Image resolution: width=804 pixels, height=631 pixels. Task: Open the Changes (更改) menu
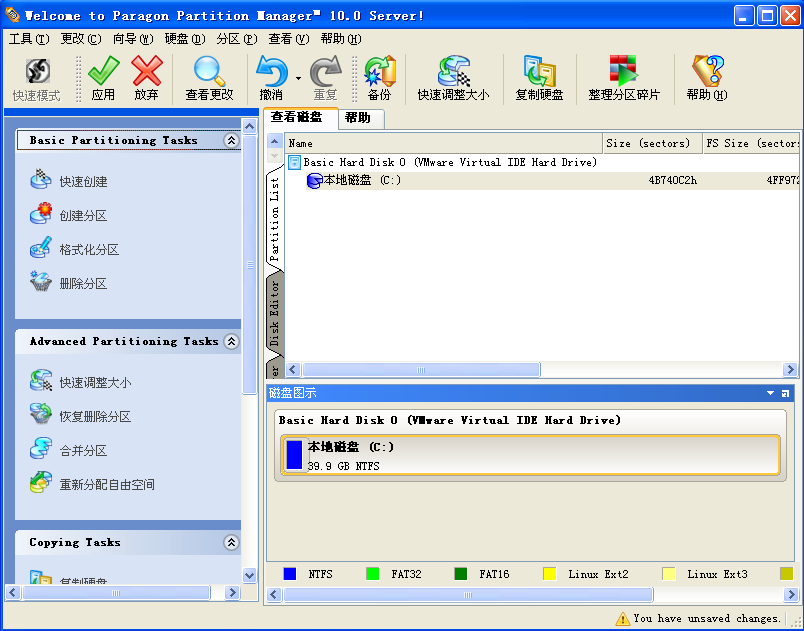(81, 38)
